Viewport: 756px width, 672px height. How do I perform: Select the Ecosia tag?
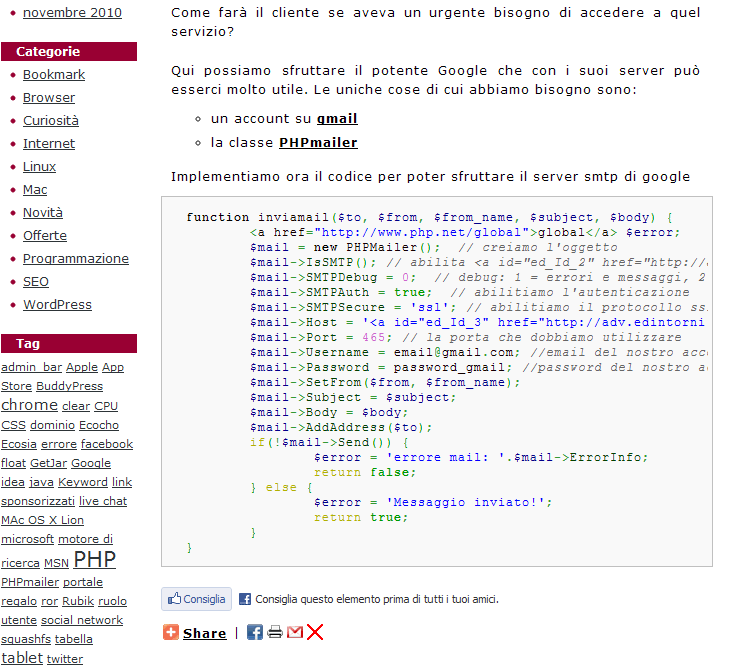point(19,444)
